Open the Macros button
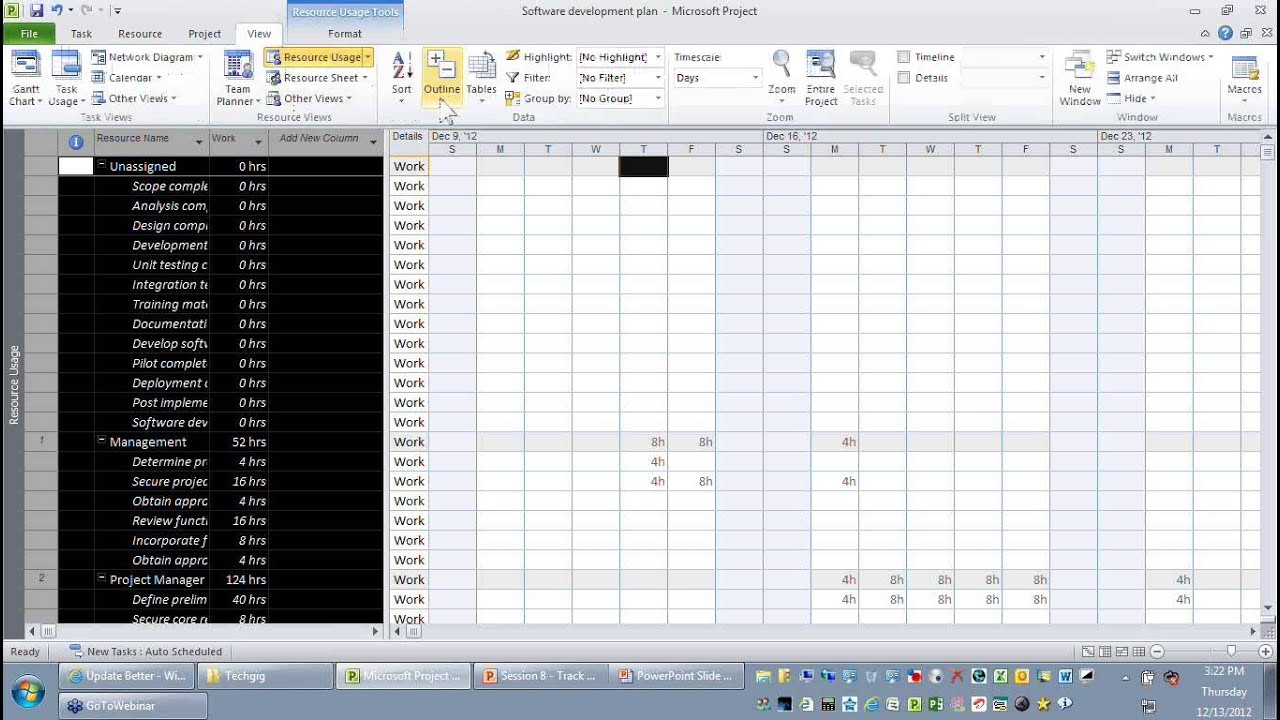1280x720 pixels. coord(1244,78)
